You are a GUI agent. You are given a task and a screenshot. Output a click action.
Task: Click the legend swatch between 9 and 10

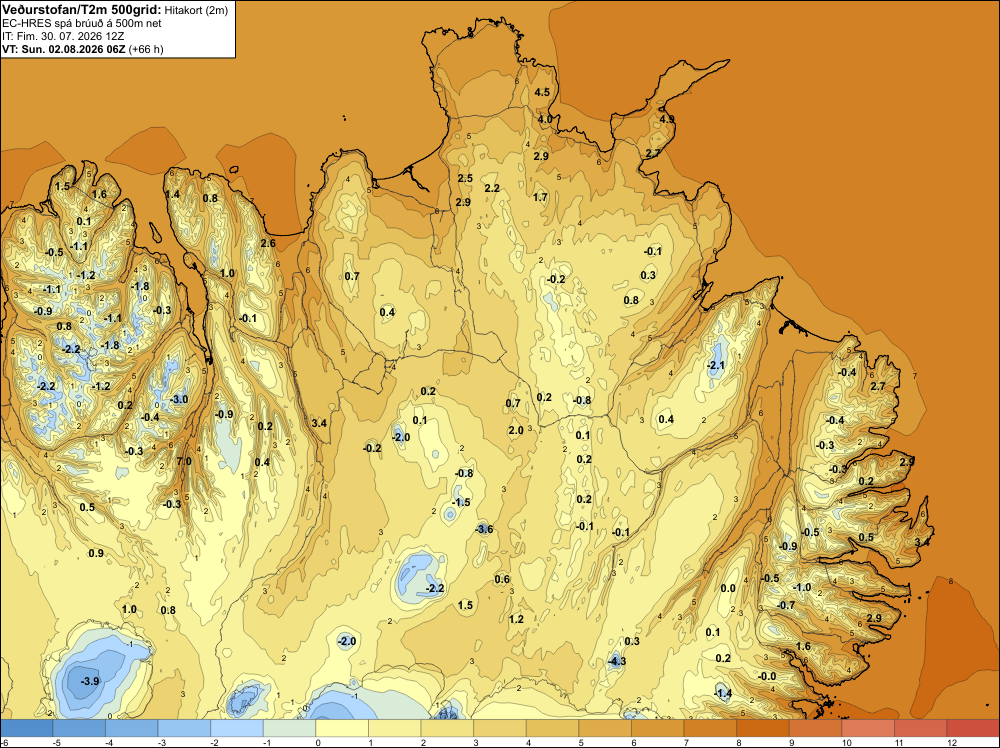[816, 728]
